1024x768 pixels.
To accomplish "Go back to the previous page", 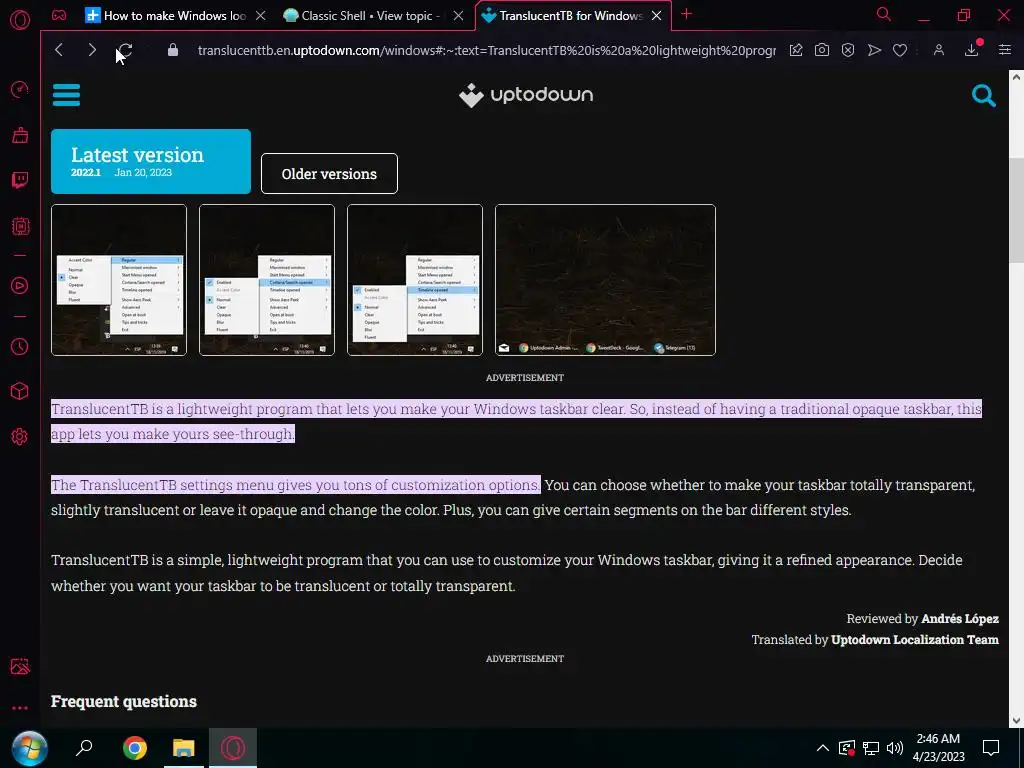I will pyautogui.click(x=59, y=50).
